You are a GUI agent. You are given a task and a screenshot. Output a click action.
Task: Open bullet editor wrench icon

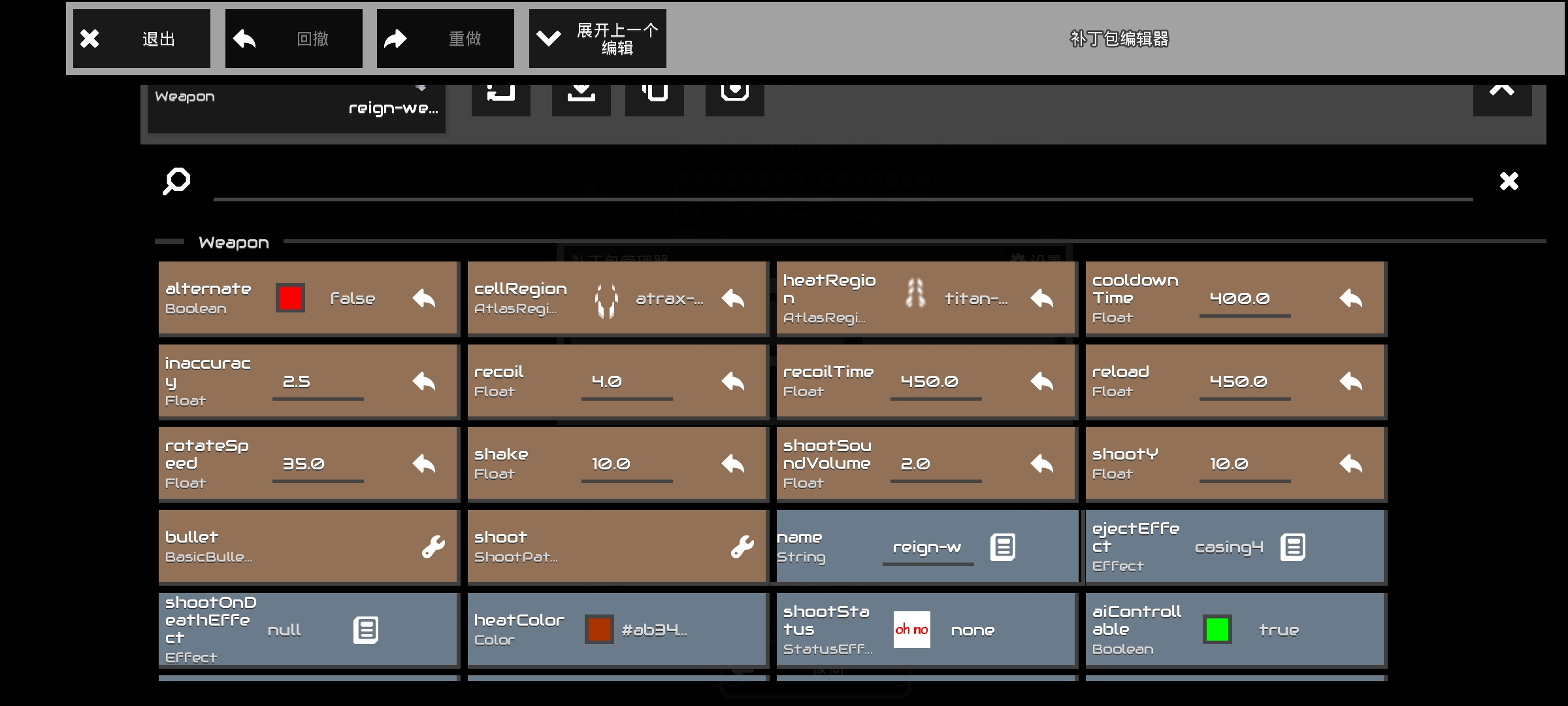[x=433, y=546]
